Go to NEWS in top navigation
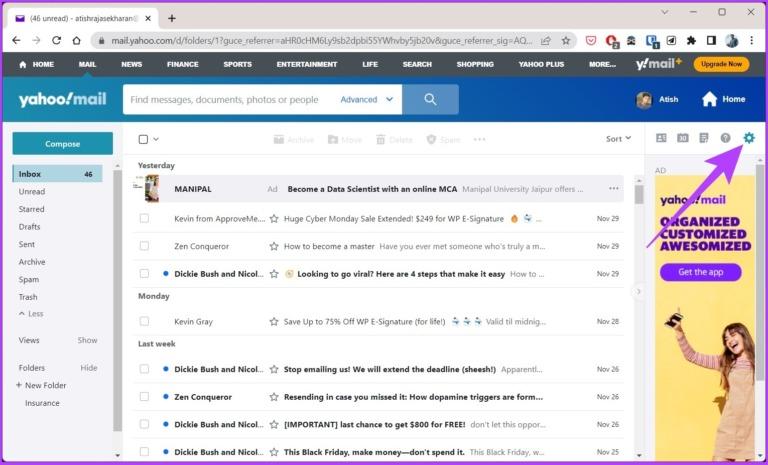The image size is (768, 465). pyautogui.click(x=131, y=64)
